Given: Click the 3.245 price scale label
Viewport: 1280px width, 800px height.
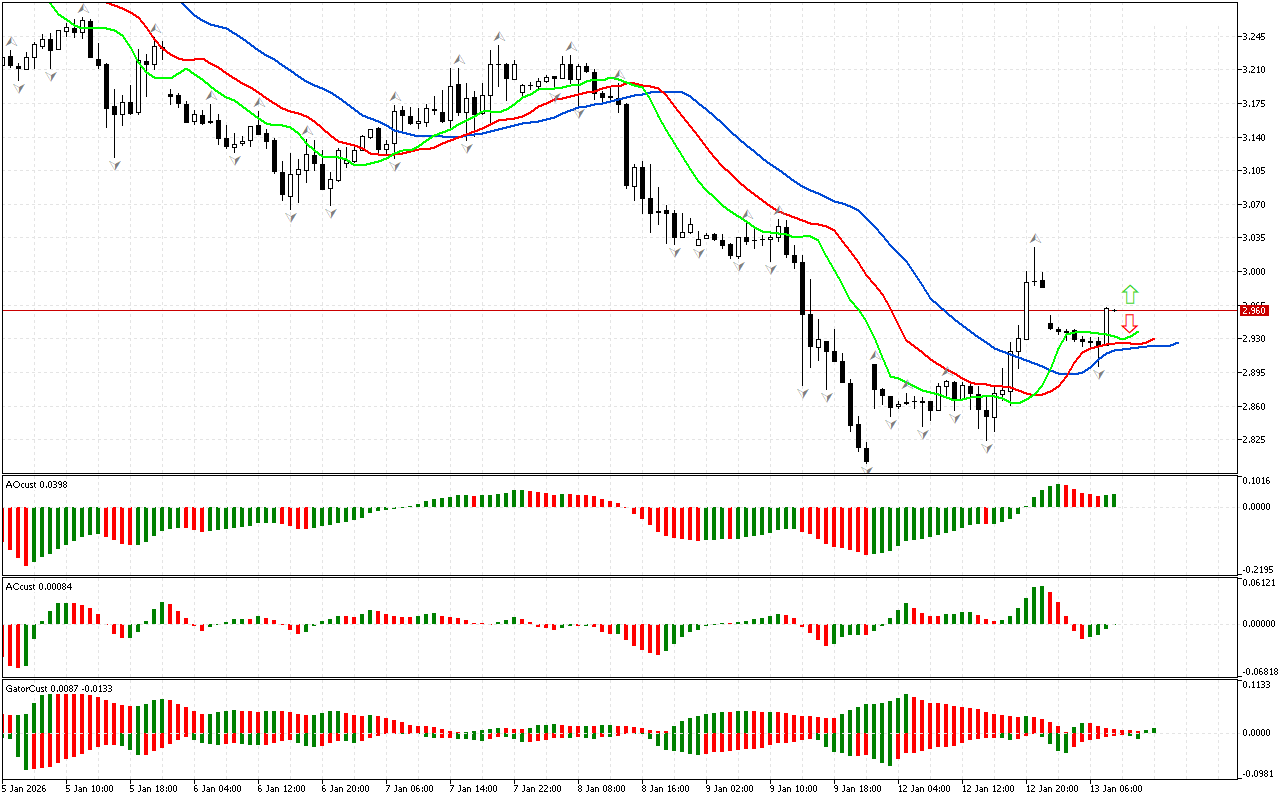Looking at the screenshot, I should (x=1253, y=37).
